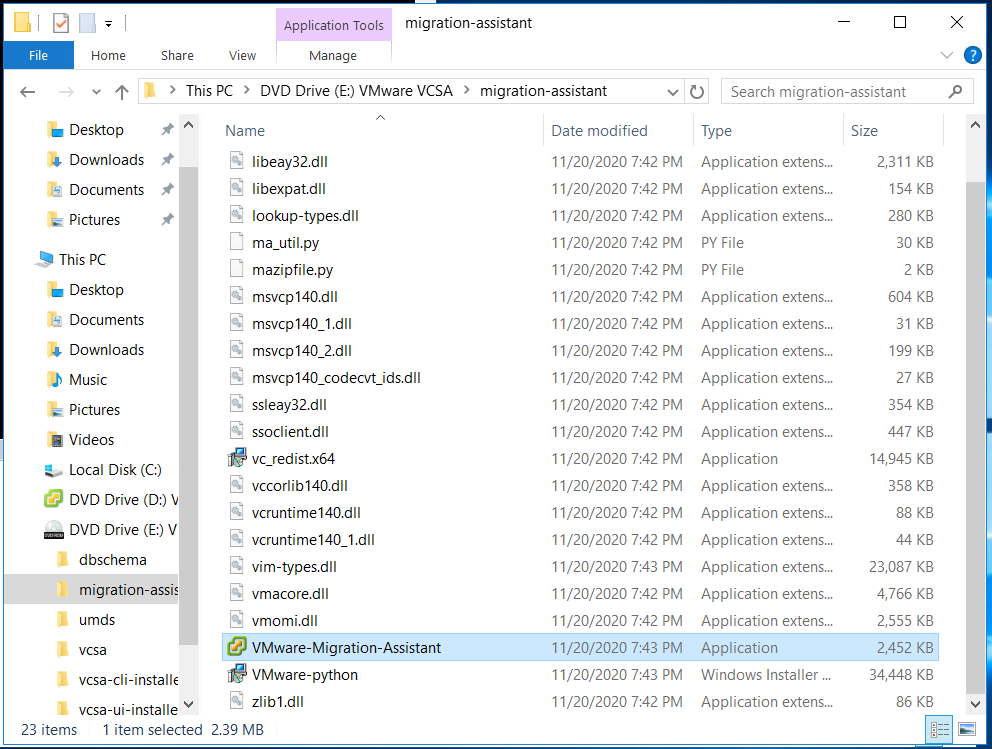Select the vc_redist.x64 installer icon
Screen dimensions: 992x749
tap(237, 457)
